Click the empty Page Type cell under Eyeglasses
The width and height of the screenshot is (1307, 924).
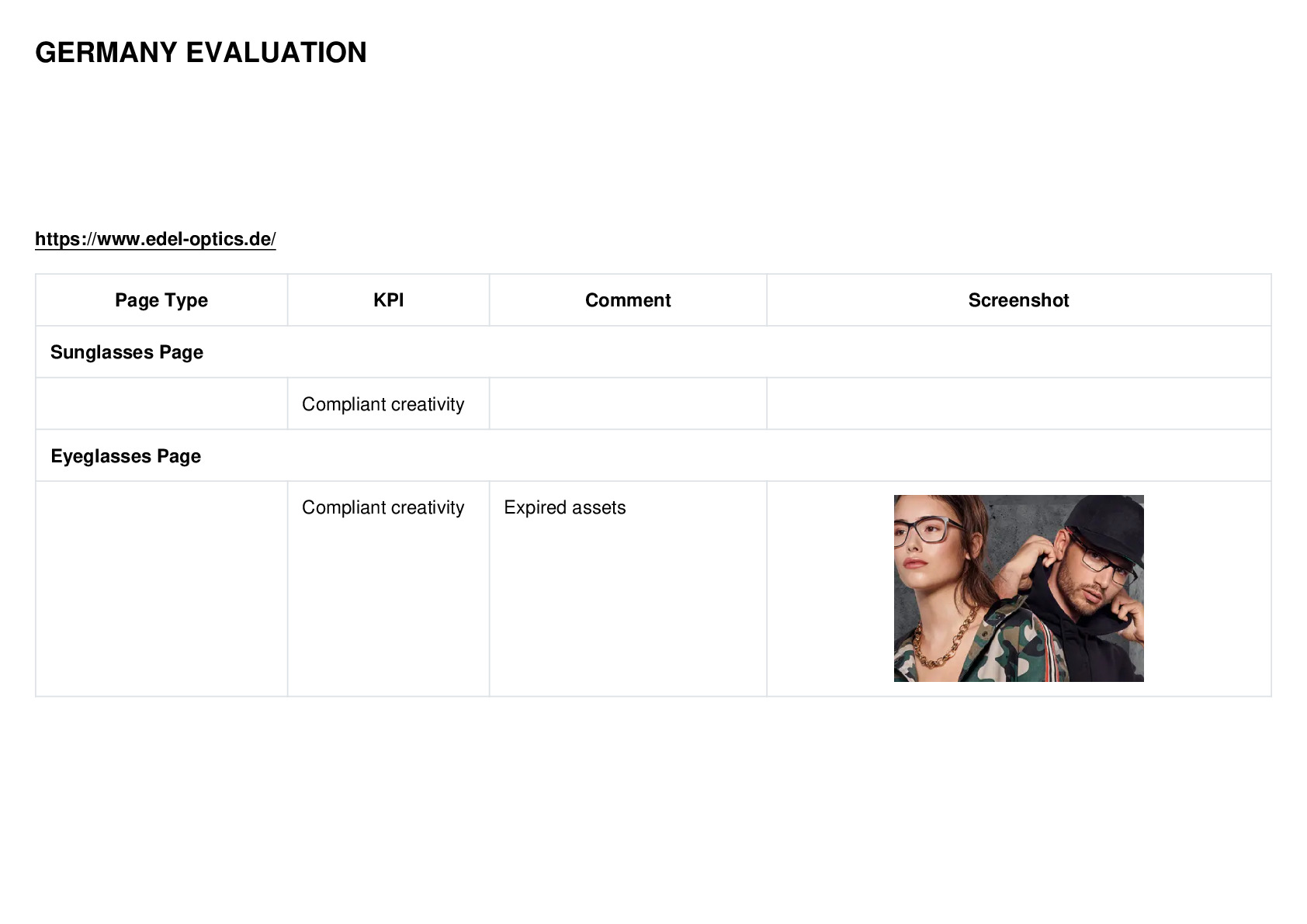coord(161,589)
